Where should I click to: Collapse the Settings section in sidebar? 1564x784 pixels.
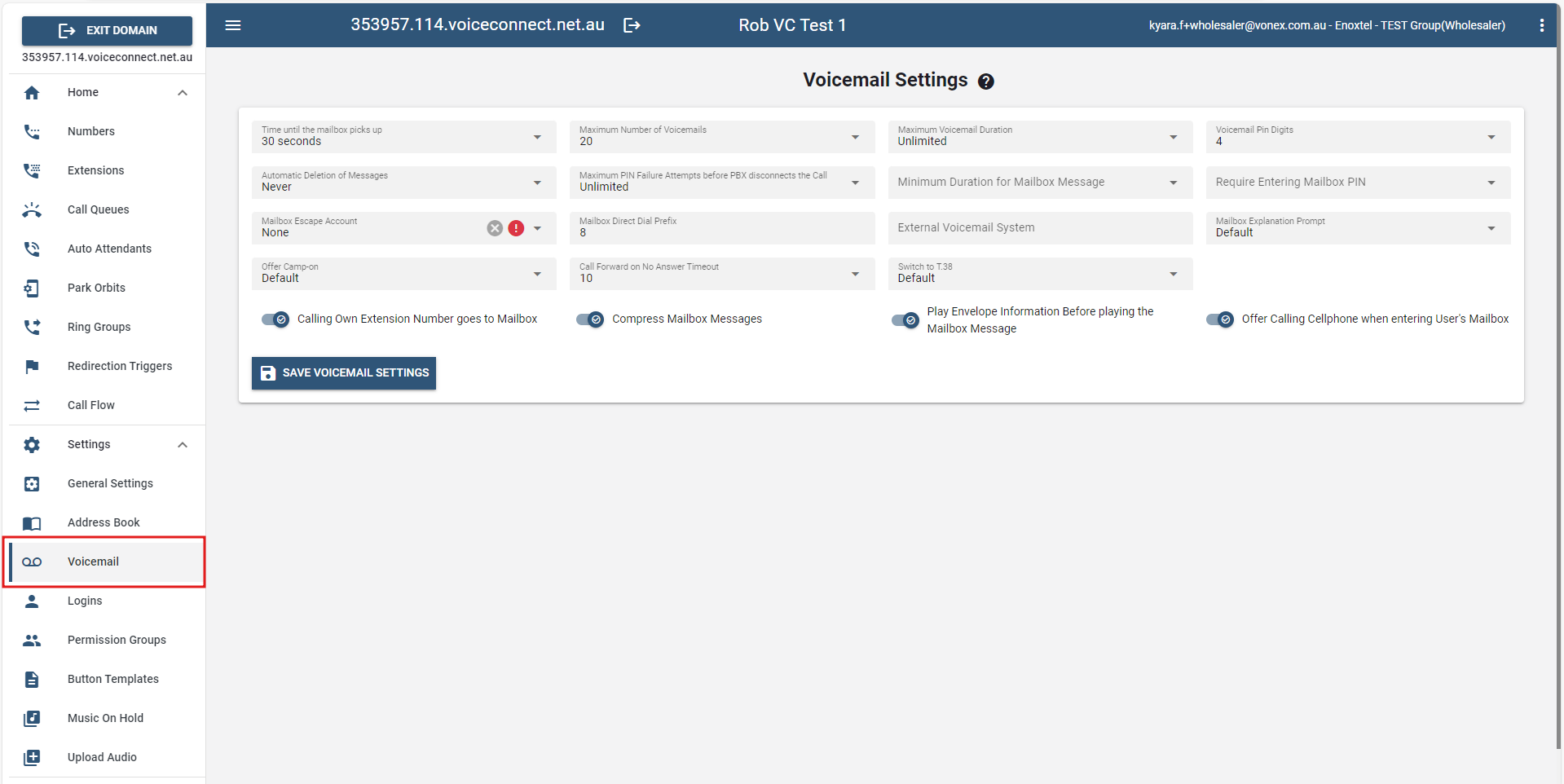click(183, 444)
